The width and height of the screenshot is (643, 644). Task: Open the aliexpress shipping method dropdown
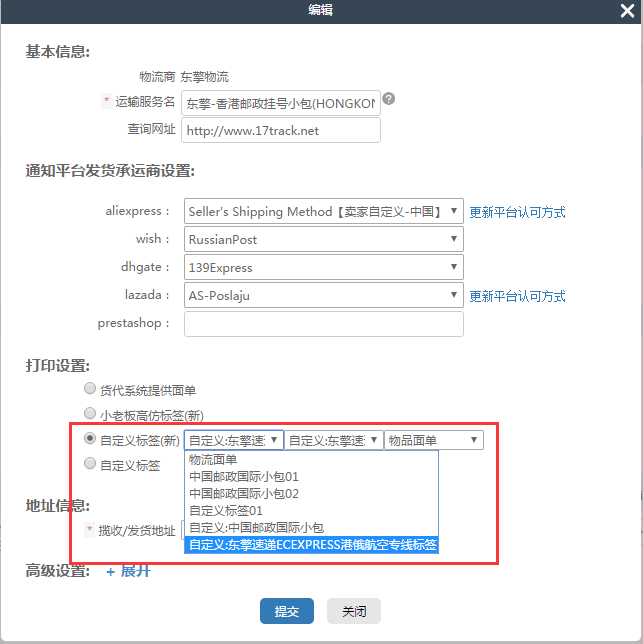point(324,212)
